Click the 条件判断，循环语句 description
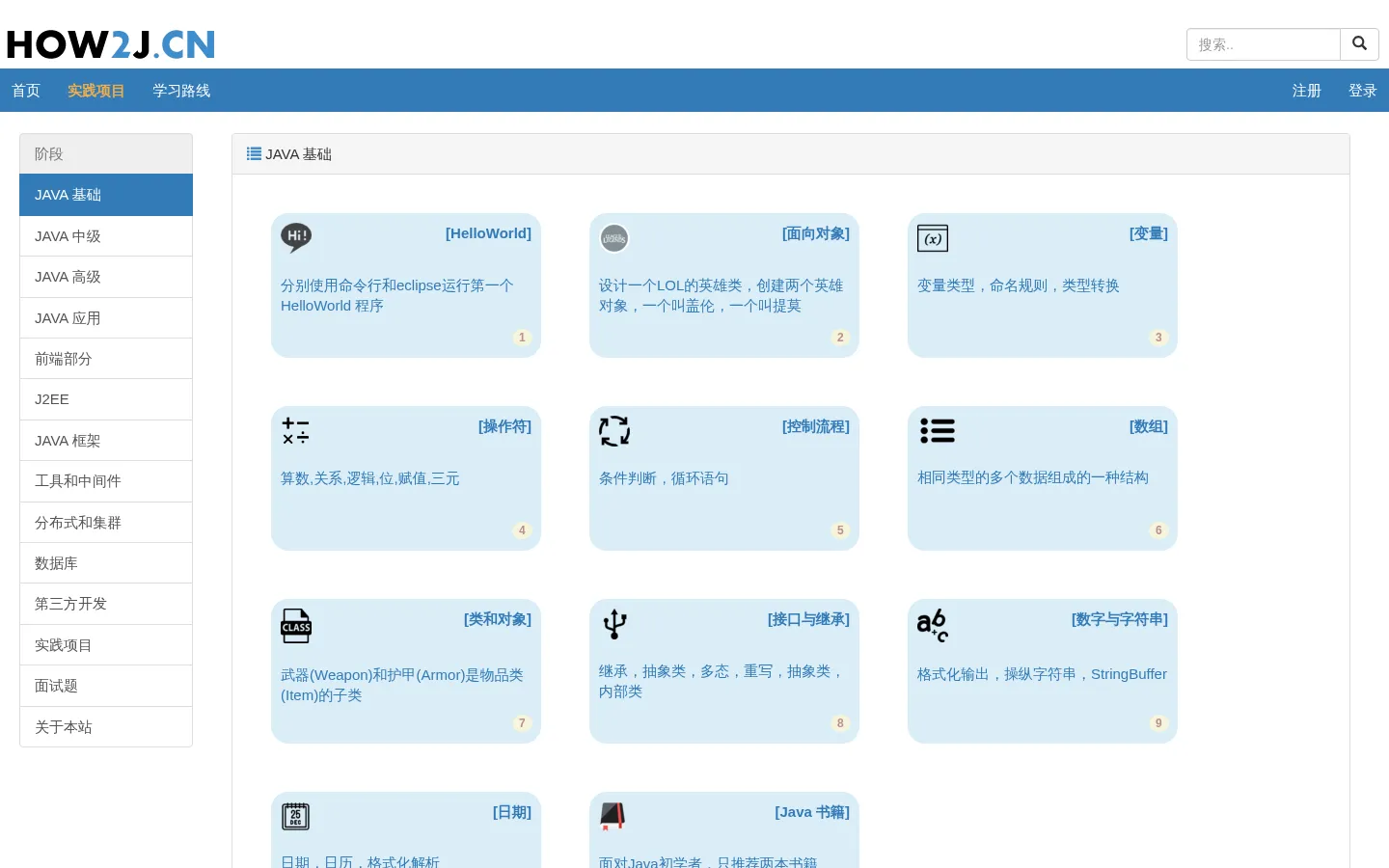This screenshot has height=868, width=1389. (x=664, y=478)
